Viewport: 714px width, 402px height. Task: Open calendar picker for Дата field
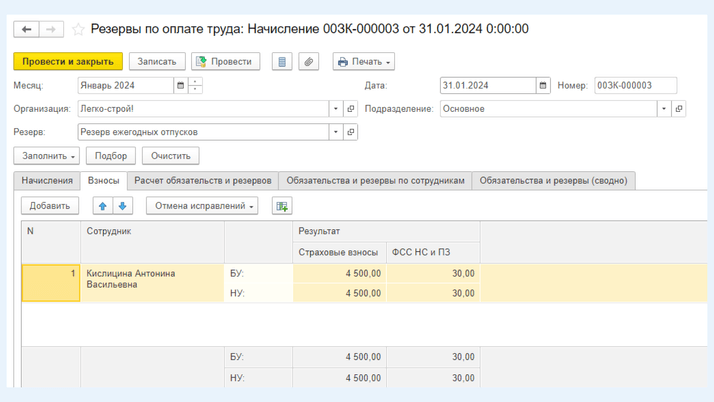click(543, 86)
